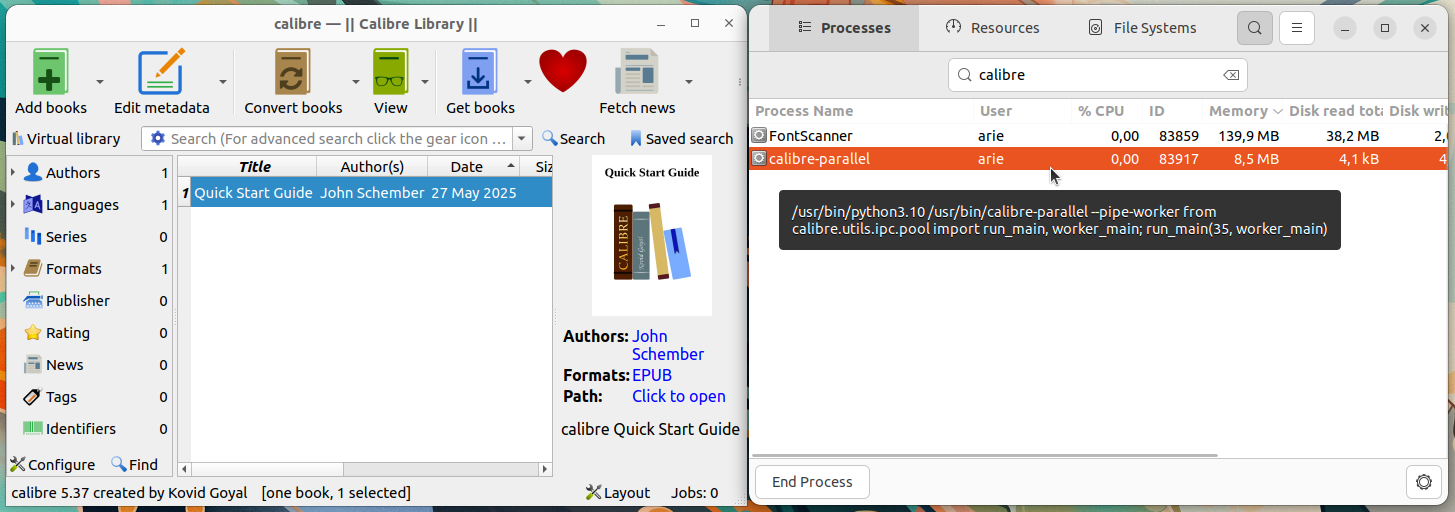
Task: Open the System Monitor hamburger menu
Action: click(x=1297, y=28)
